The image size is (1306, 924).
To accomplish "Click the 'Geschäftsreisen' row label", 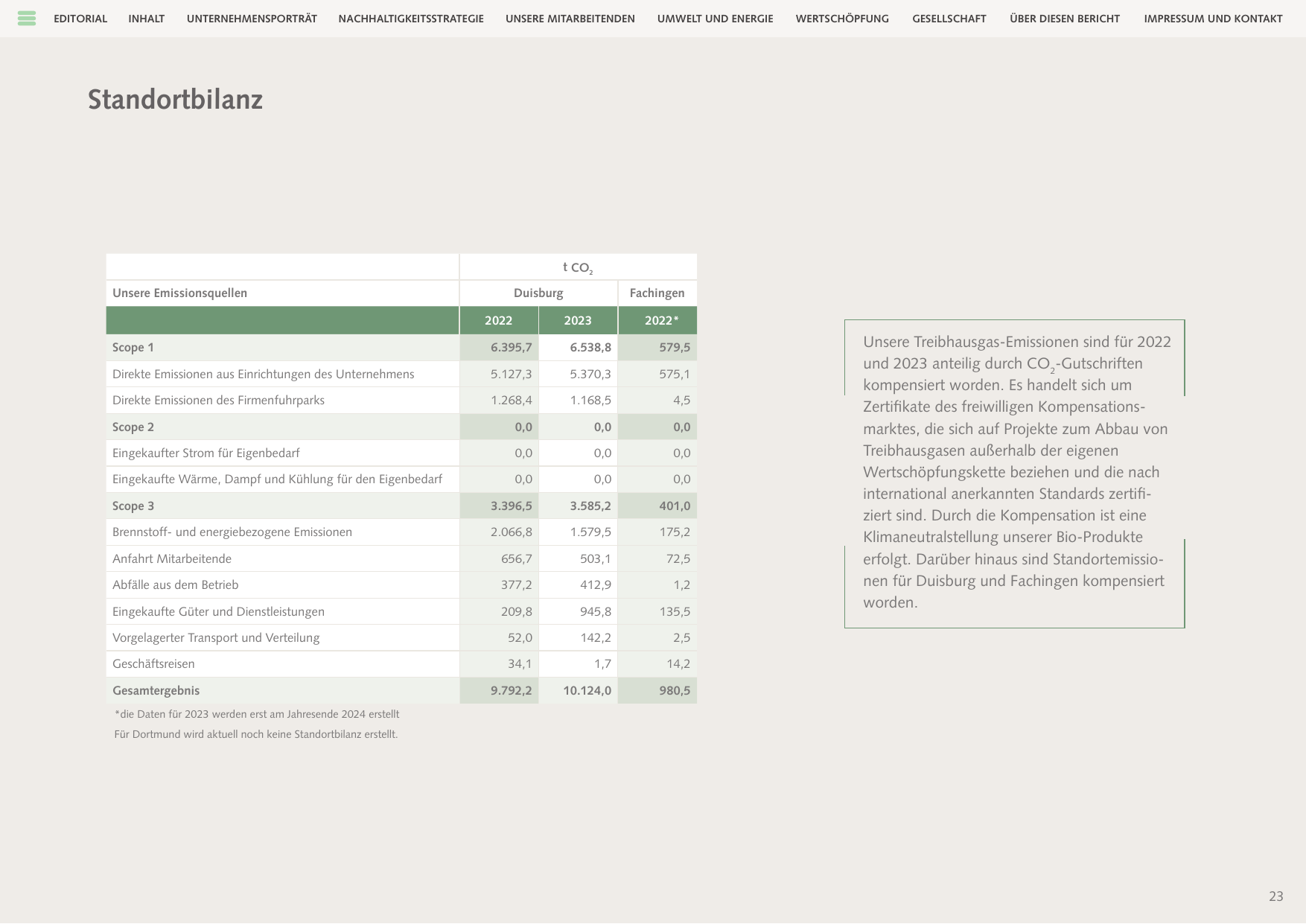I will [x=153, y=664].
